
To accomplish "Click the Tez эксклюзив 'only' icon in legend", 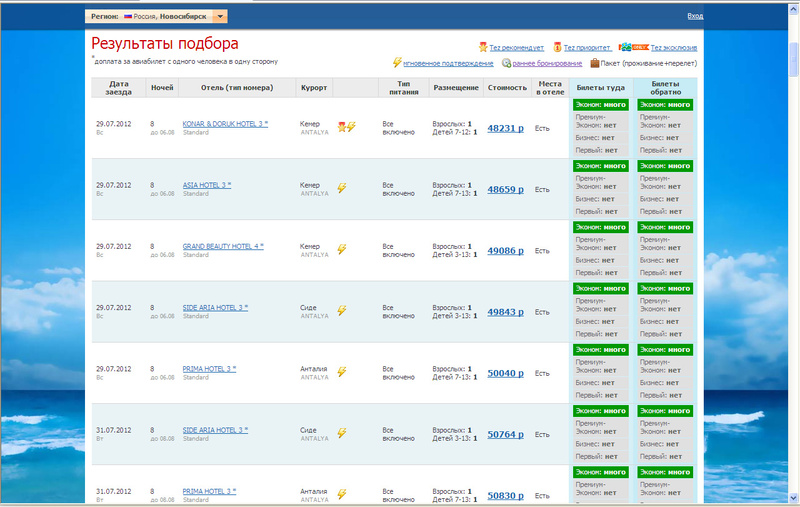I will [x=634, y=47].
